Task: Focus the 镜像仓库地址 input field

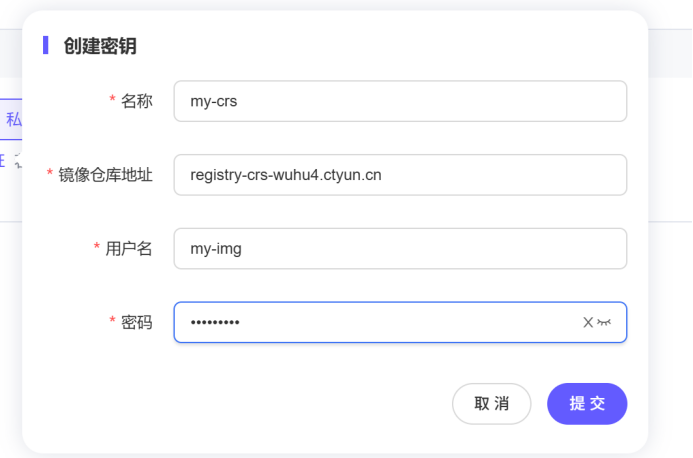Action: point(400,175)
